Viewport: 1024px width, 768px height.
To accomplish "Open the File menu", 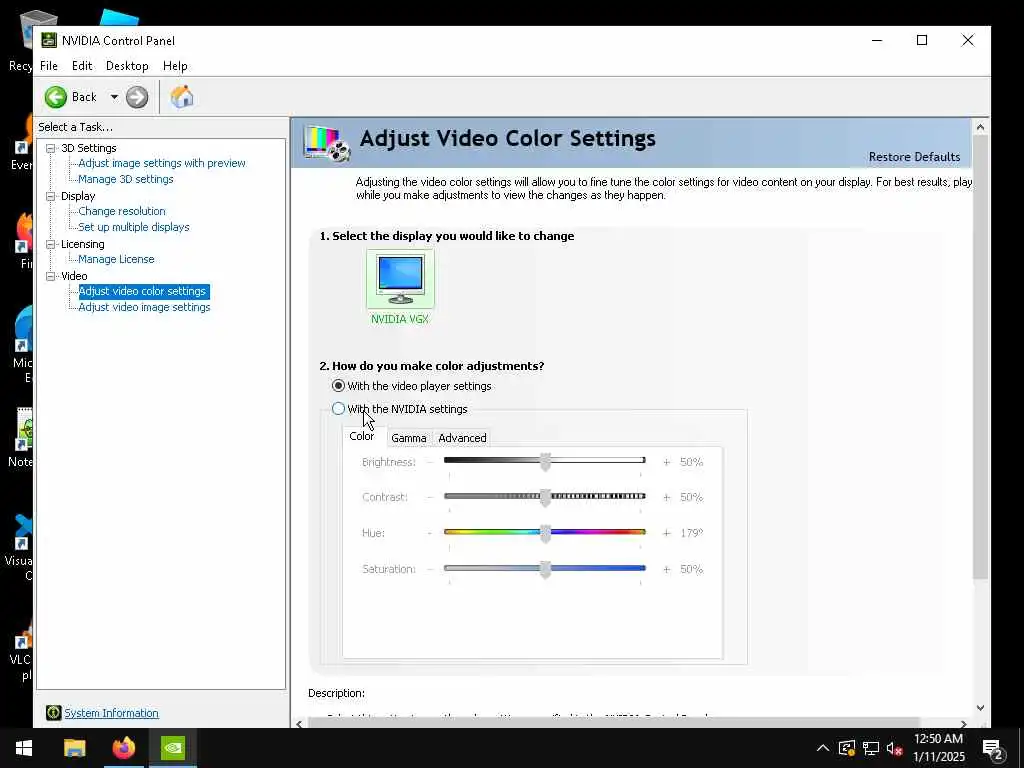I will click(x=49, y=66).
